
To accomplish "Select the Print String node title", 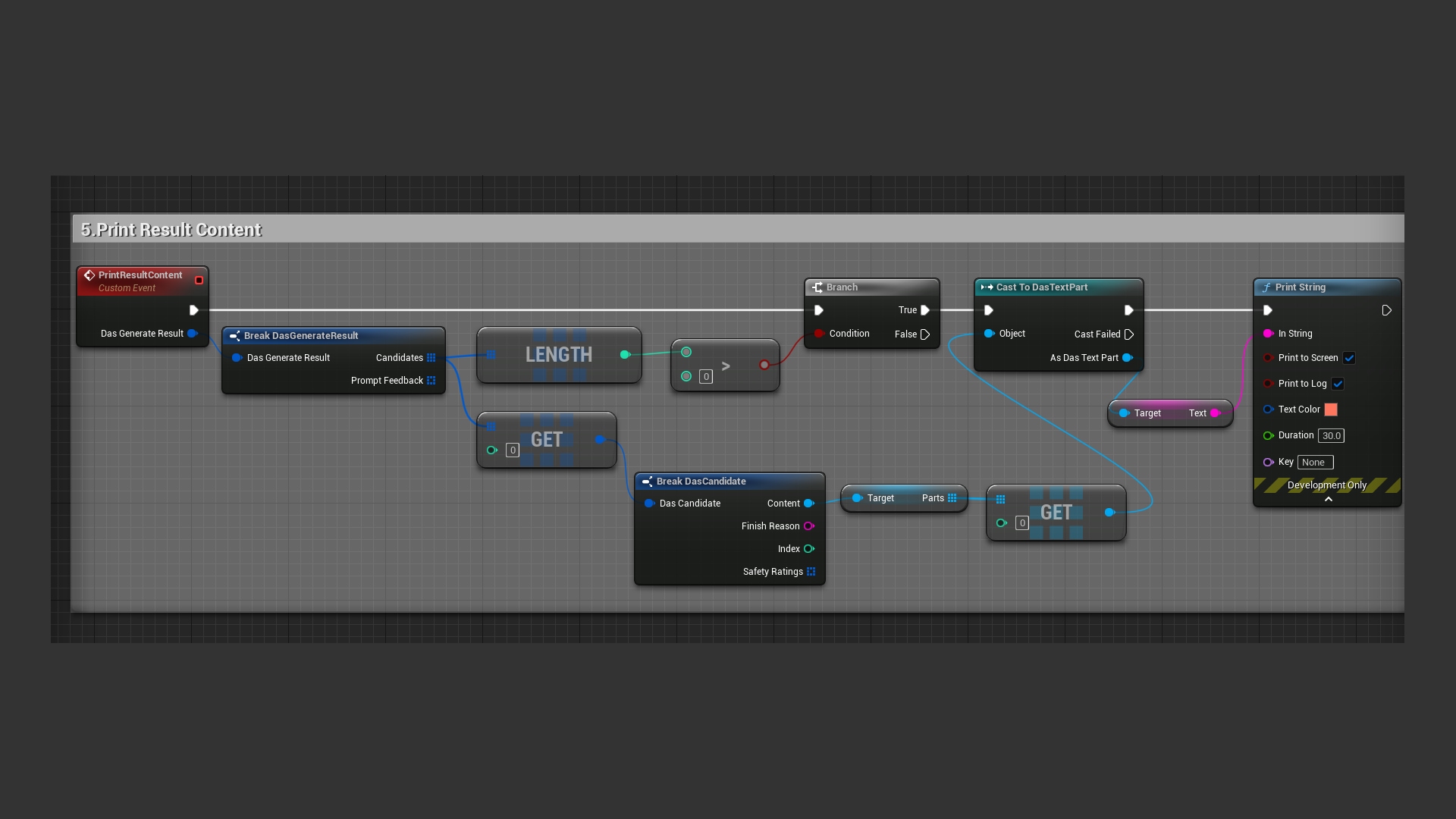I will (1301, 287).
